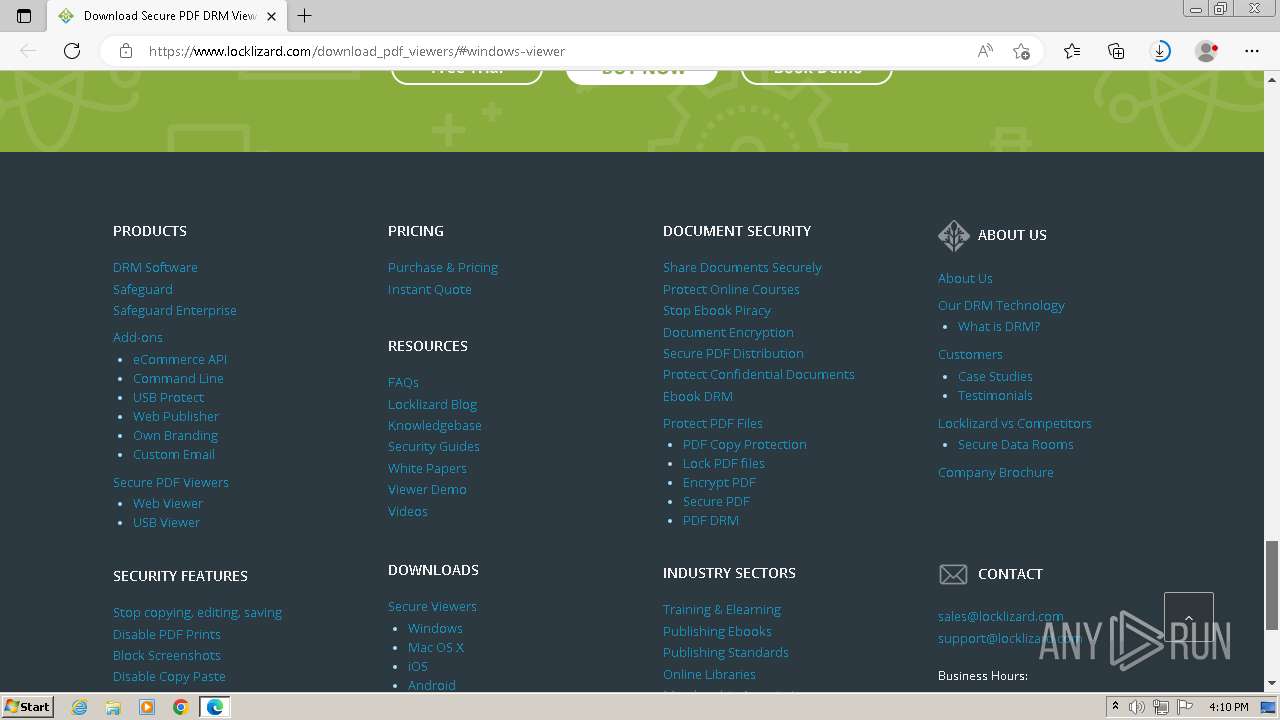Open Case Studies link
Image resolution: width=1280 pixels, height=720 pixels.
995,376
